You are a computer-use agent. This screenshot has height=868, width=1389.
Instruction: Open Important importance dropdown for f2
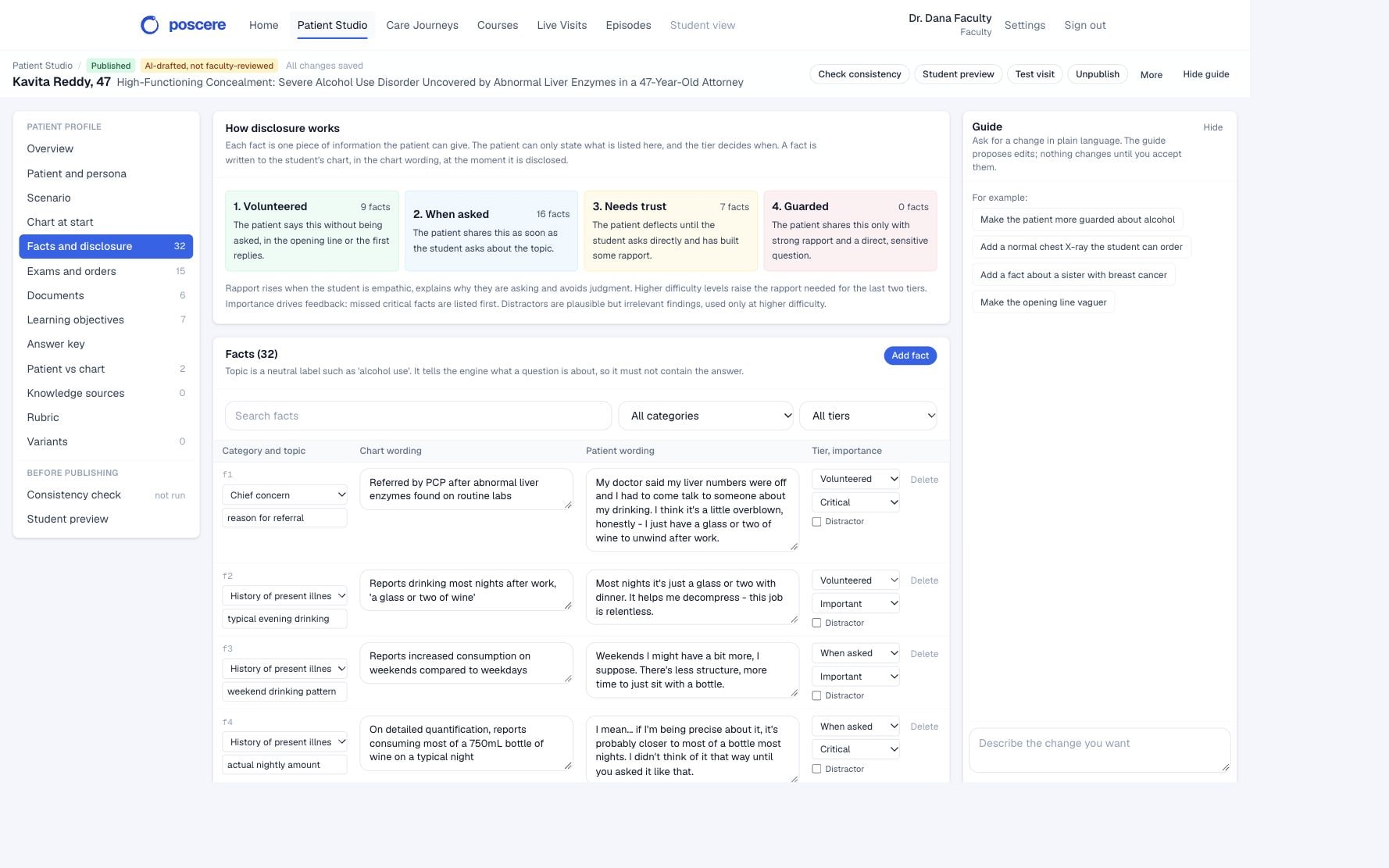pyautogui.click(x=855, y=604)
